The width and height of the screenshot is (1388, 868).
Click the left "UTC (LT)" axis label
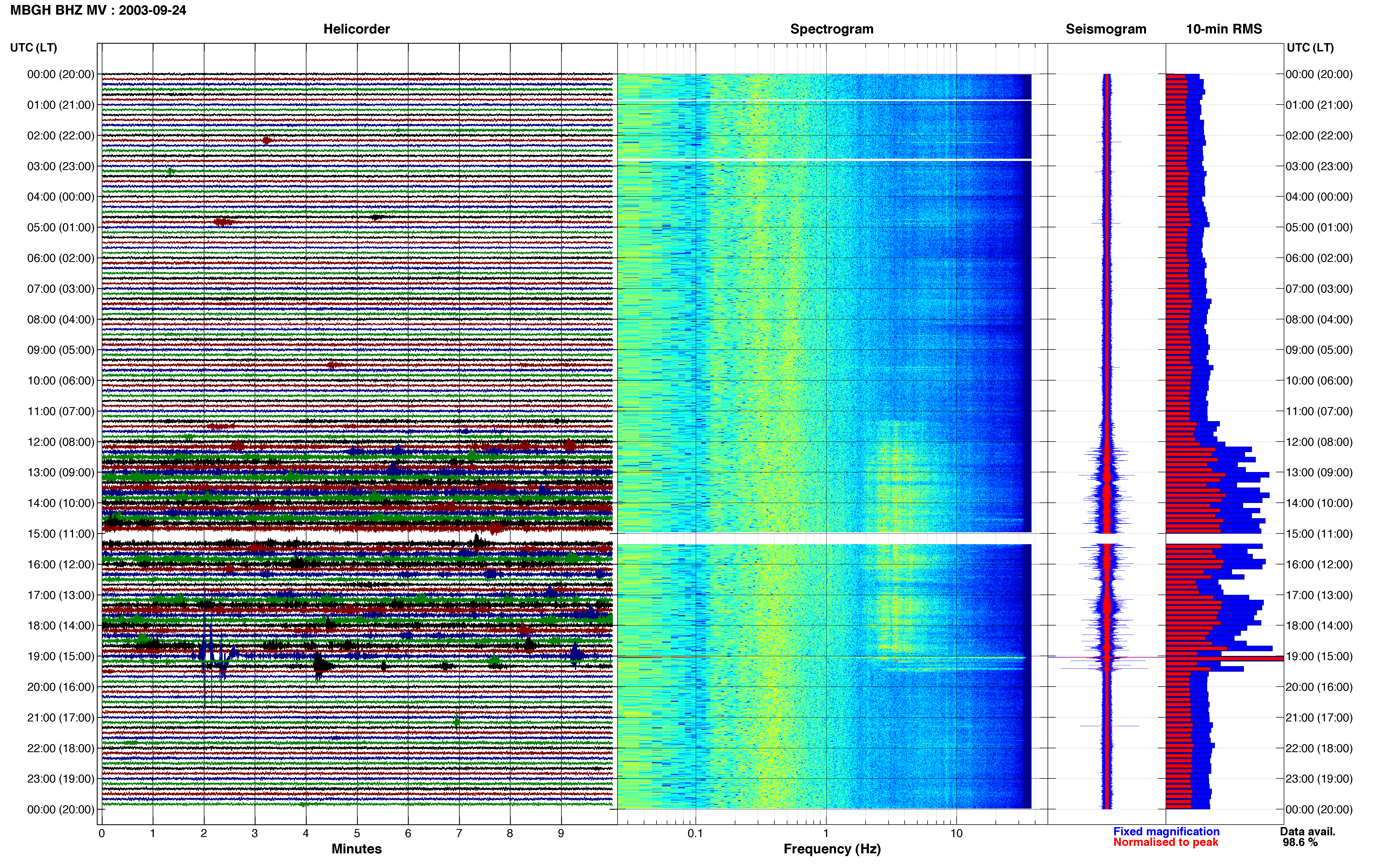point(33,48)
